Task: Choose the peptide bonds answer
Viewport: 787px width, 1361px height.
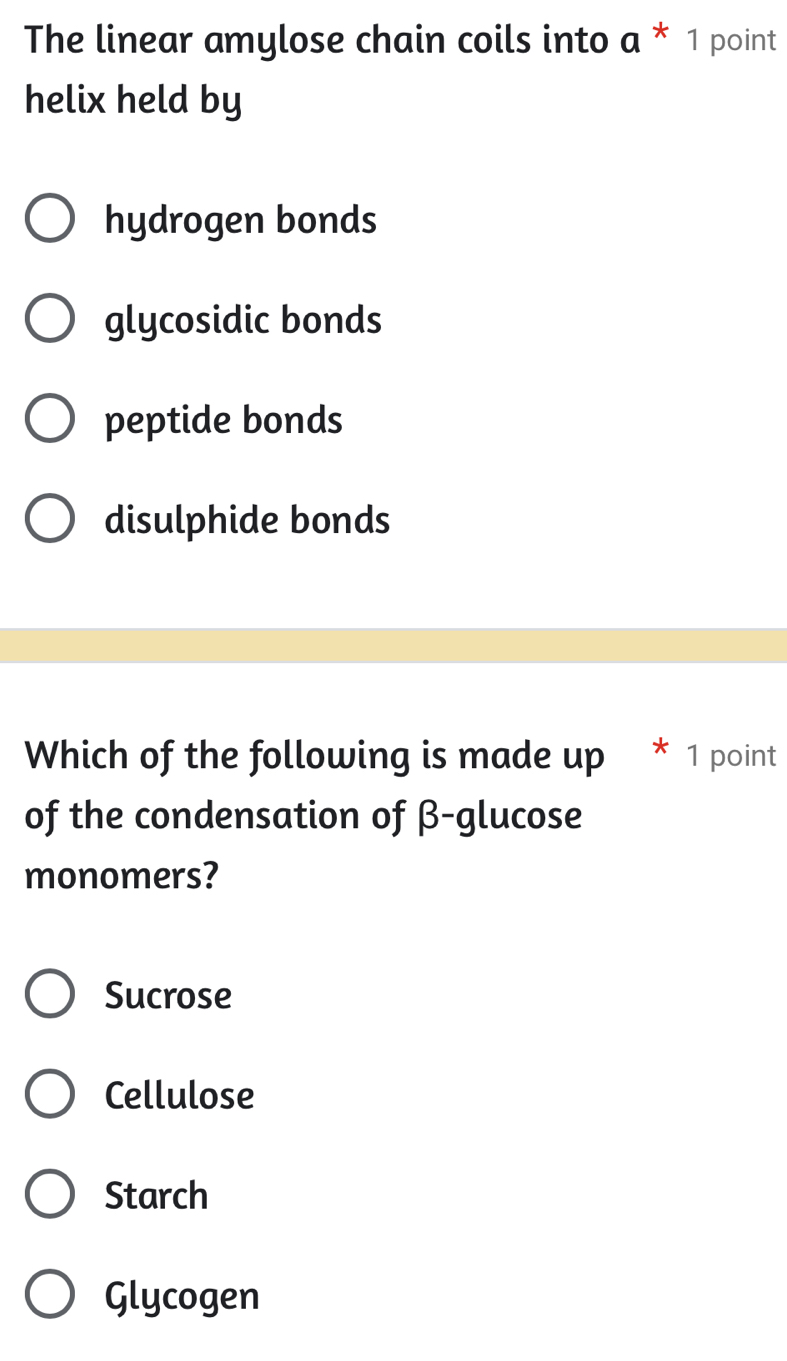Action: (51, 417)
